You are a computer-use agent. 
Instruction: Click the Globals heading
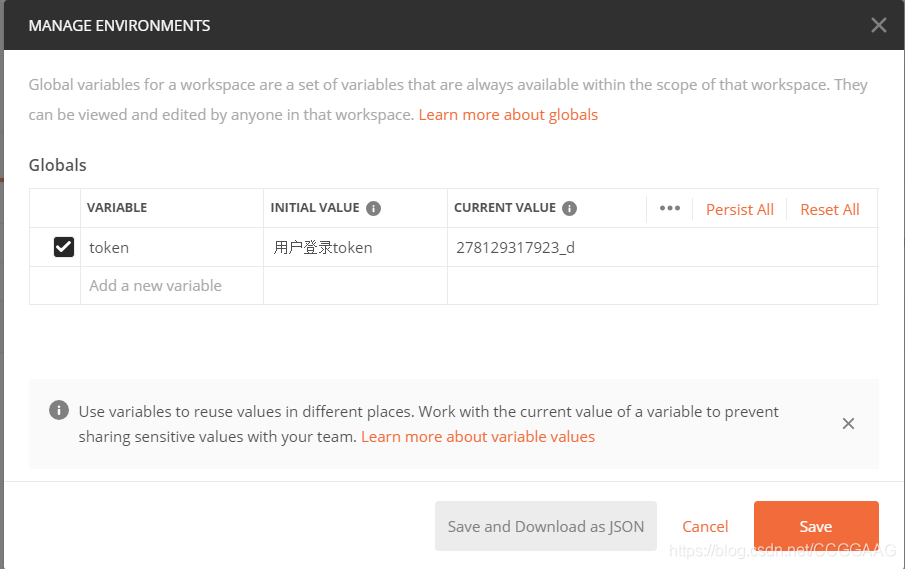coord(58,165)
